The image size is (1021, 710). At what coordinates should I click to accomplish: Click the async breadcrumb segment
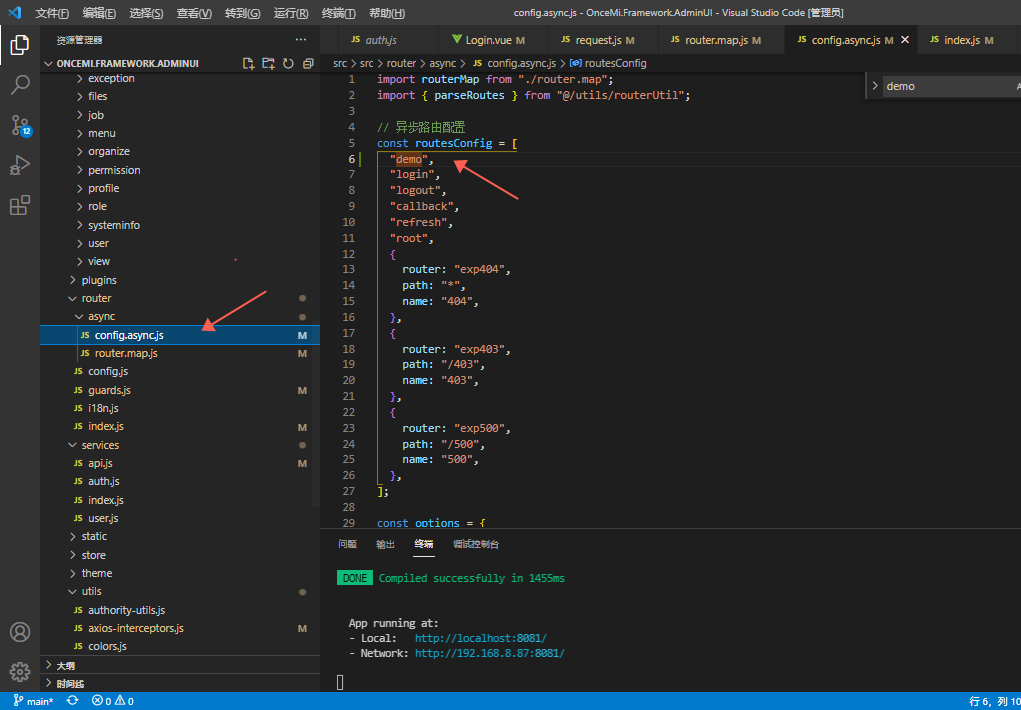[442, 63]
